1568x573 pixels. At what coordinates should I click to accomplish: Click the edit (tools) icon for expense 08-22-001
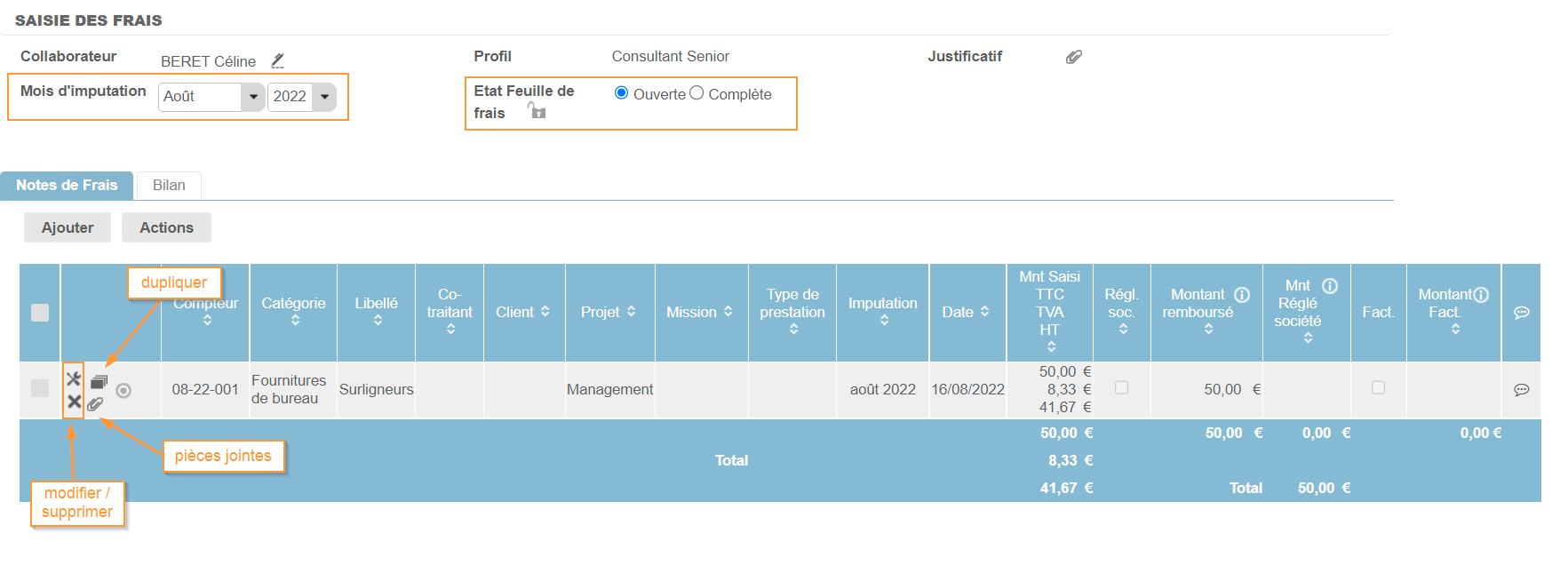(74, 379)
